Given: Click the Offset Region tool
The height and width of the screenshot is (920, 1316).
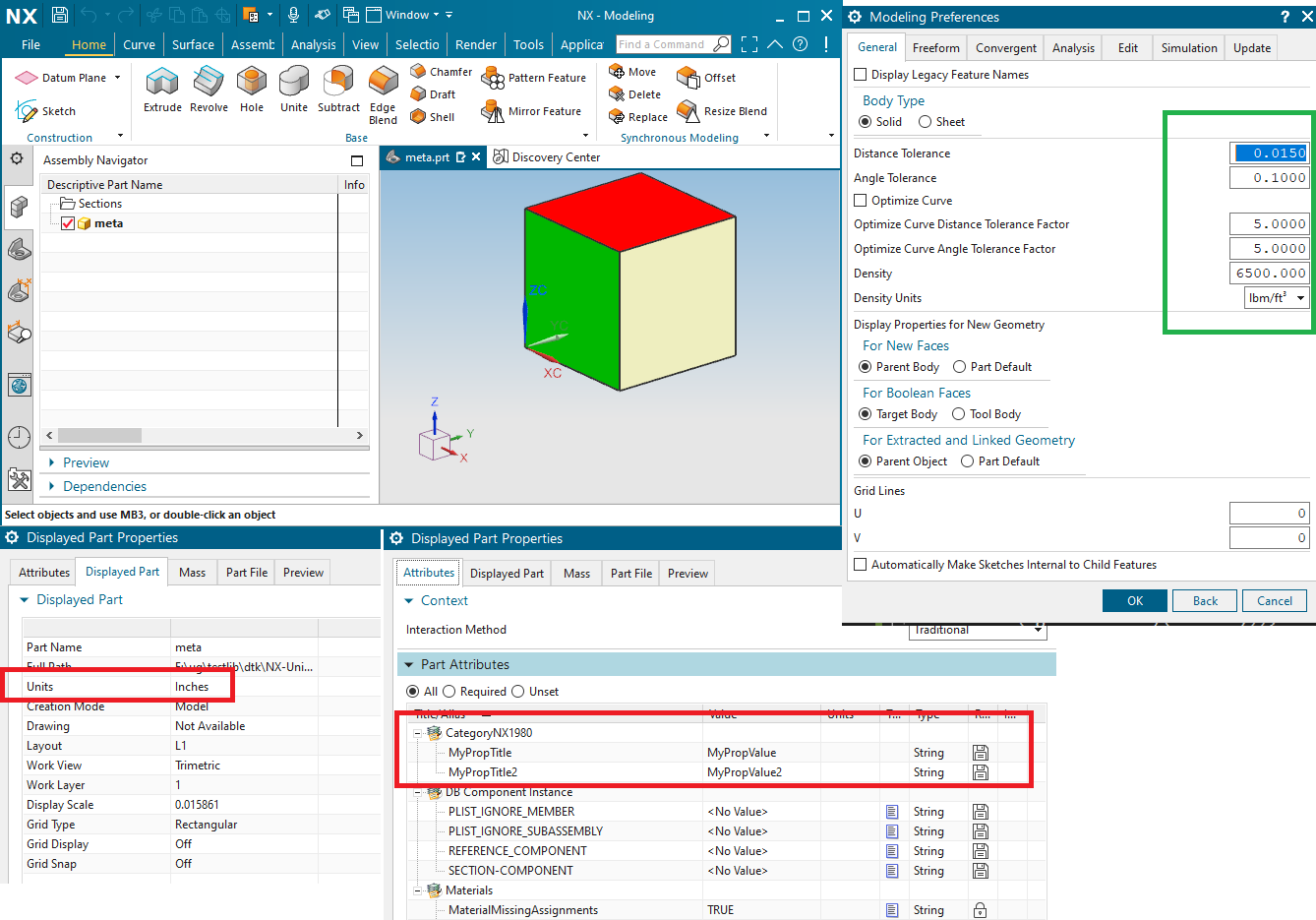Looking at the screenshot, I should tap(706, 78).
